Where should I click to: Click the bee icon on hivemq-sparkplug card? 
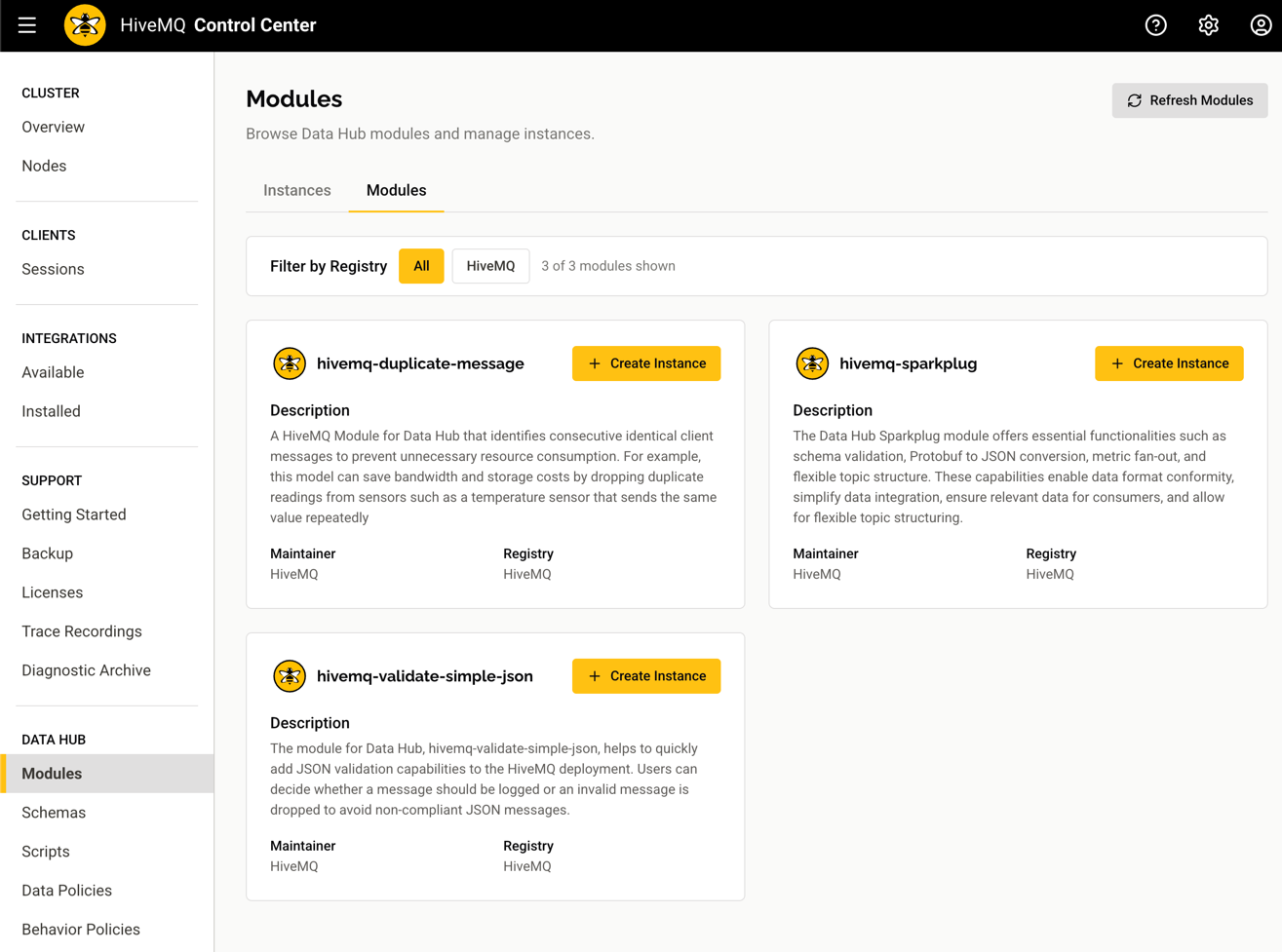pyautogui.click(x=812, y=362)
